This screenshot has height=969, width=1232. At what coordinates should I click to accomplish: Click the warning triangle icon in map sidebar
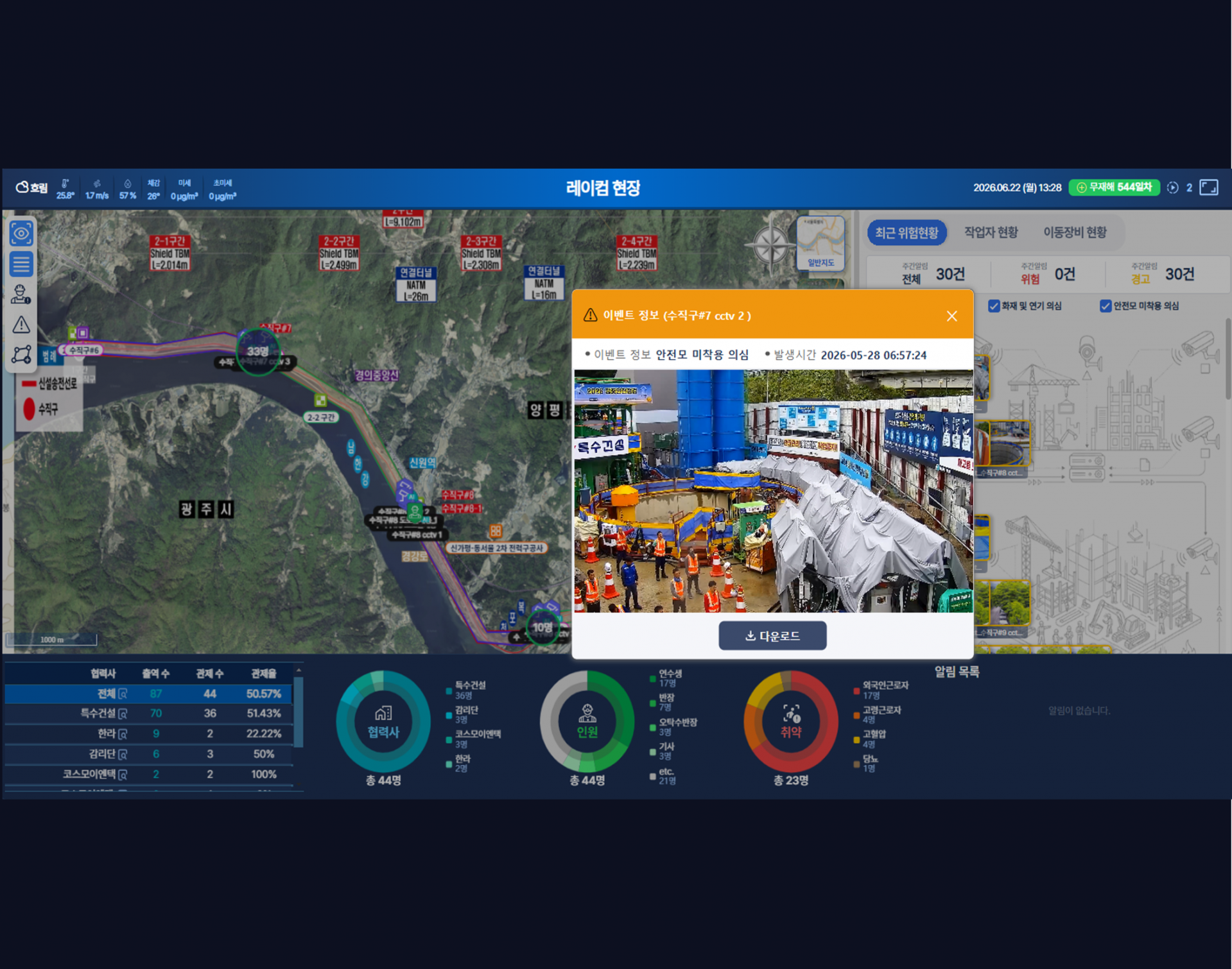[x=21, y=325]
